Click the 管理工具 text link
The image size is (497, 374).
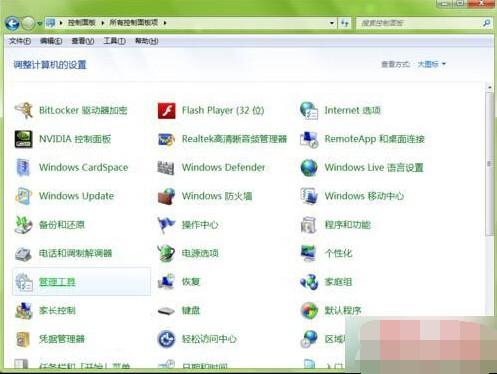coord(57,282)
